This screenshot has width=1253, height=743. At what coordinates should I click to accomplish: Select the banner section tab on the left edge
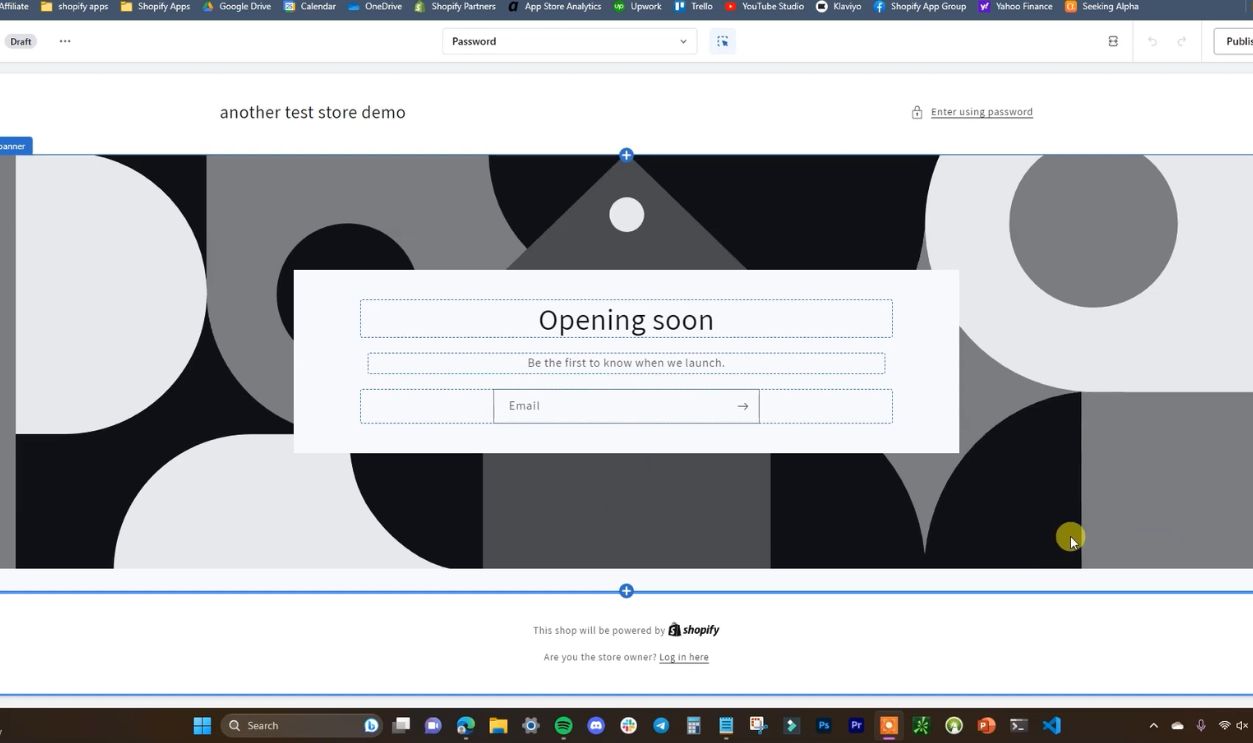12,145
